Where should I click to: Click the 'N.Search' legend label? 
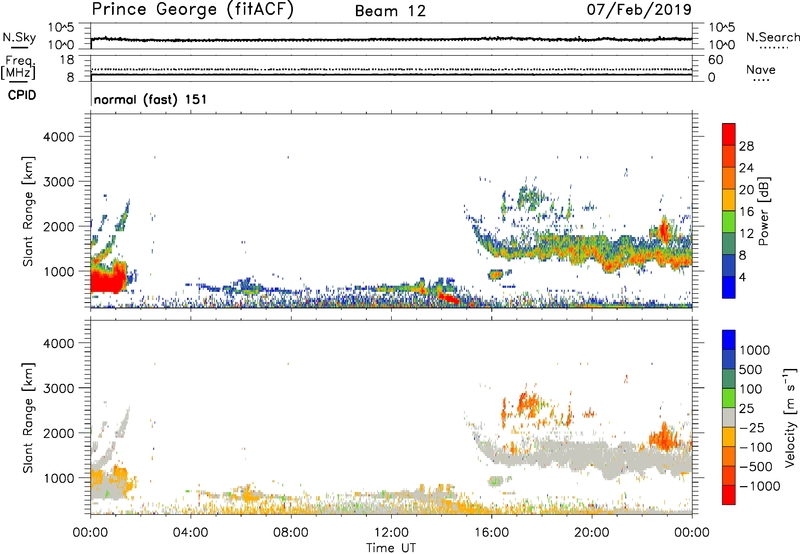(x=773, y=37)
